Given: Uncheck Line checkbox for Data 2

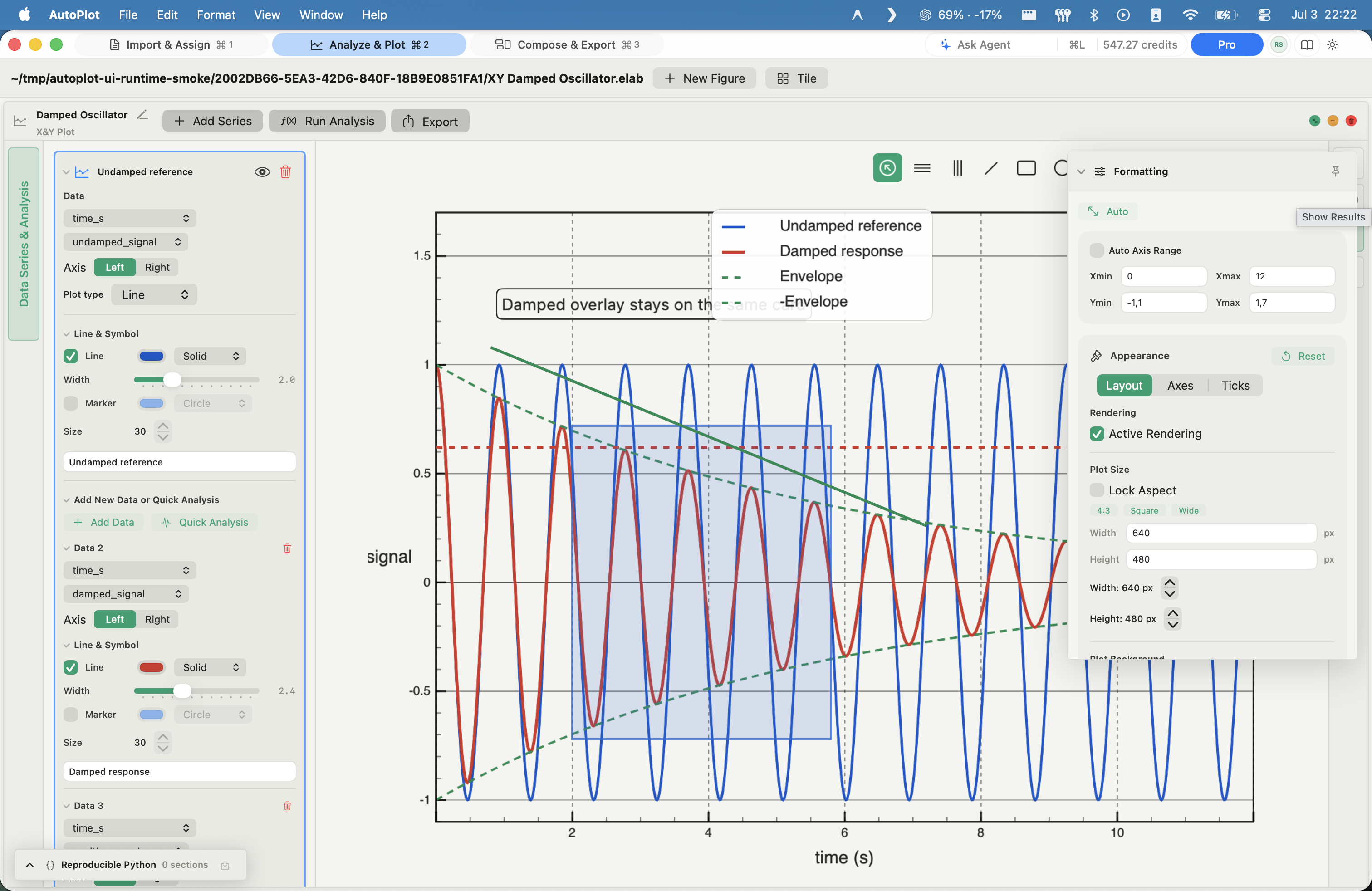Looking at the screenshot, I should (70, 667).
